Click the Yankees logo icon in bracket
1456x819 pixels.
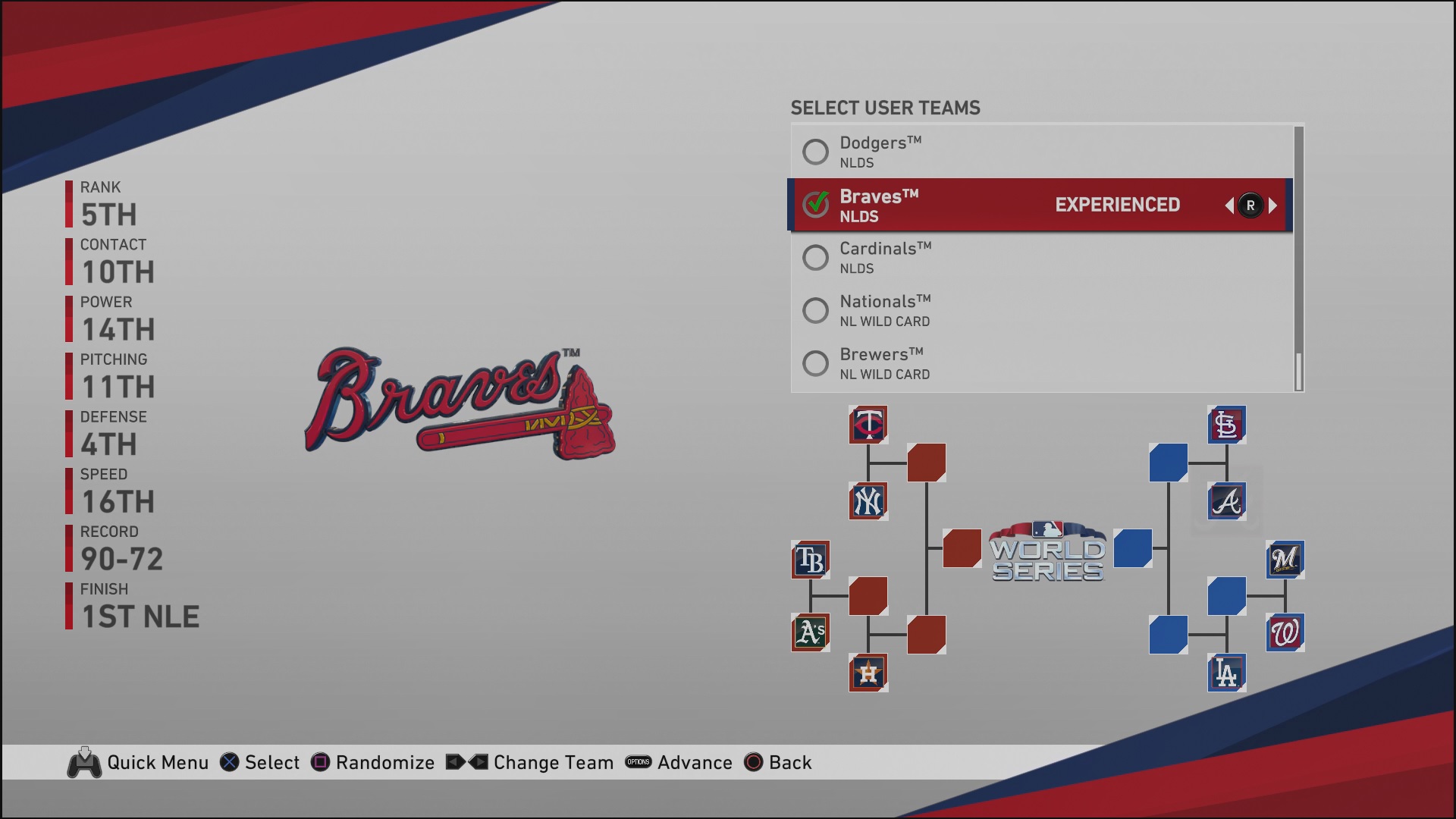pos(870,501)
